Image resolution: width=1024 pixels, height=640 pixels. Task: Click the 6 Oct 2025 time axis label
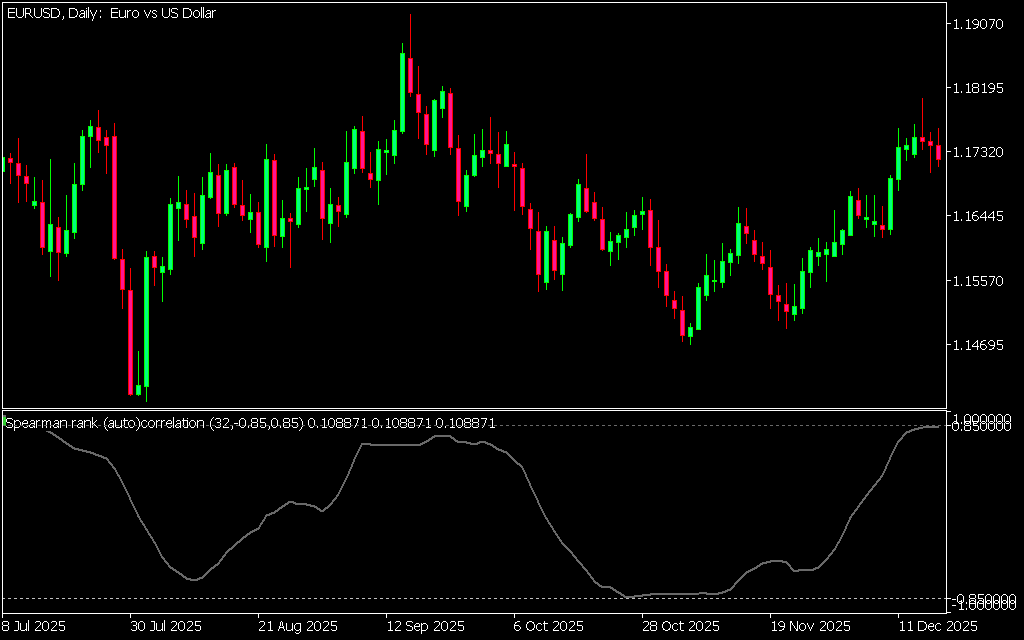pos(548,626)
